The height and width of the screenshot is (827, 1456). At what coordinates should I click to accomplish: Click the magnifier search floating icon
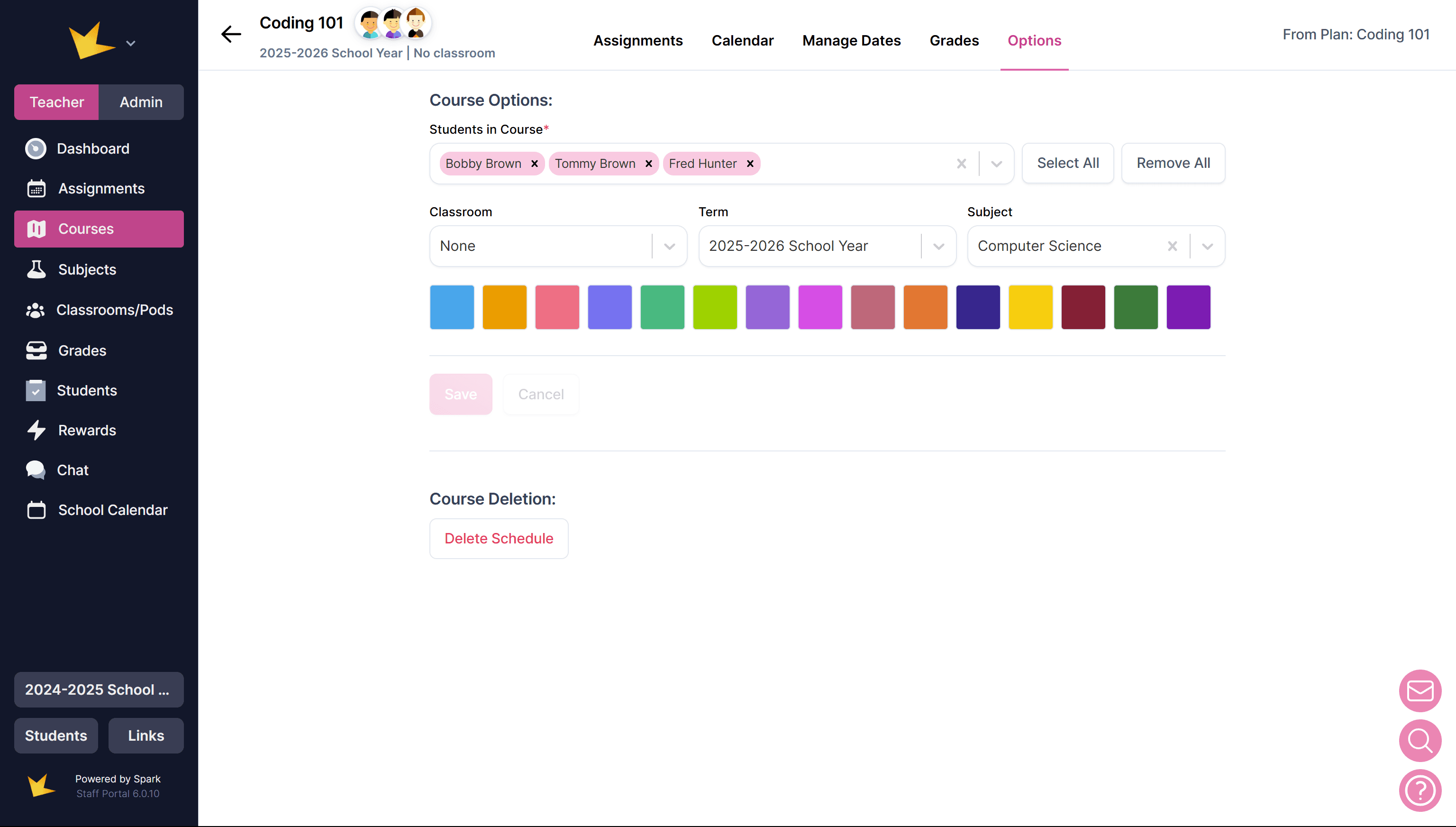(1420, 741)
